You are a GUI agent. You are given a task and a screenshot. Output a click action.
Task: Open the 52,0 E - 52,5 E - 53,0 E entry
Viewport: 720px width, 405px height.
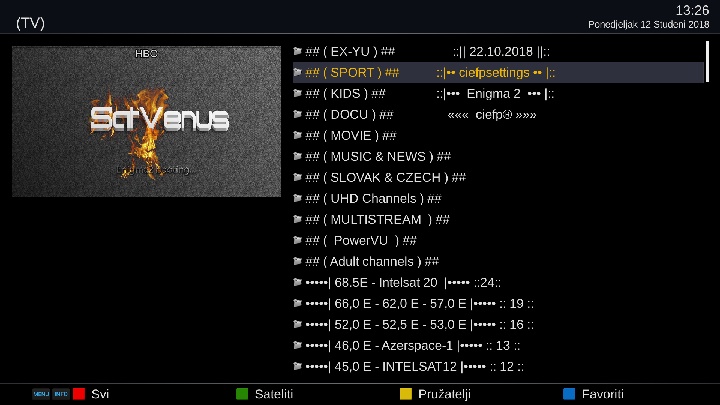498,325
